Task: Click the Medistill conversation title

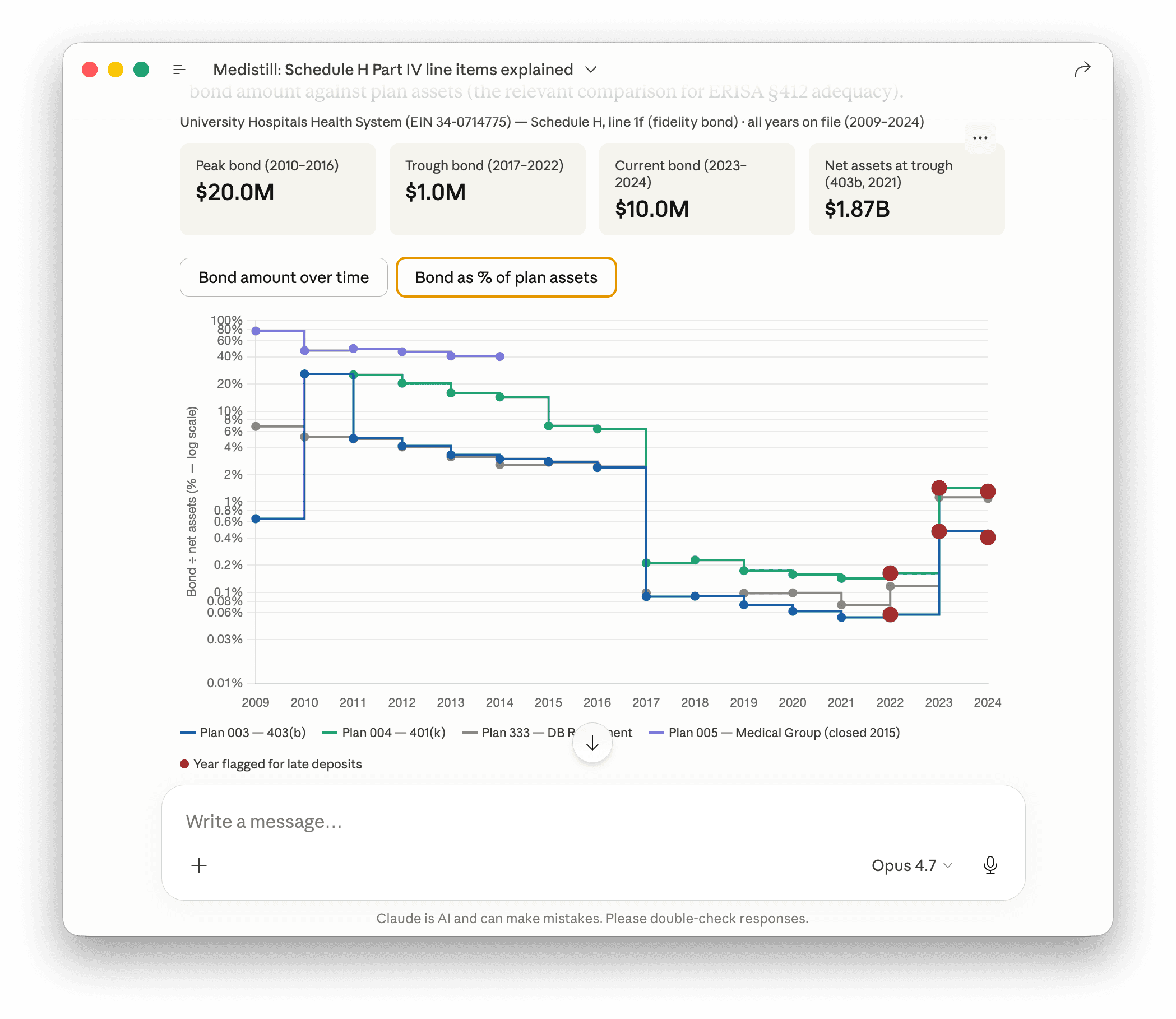Action: point(393,70)
